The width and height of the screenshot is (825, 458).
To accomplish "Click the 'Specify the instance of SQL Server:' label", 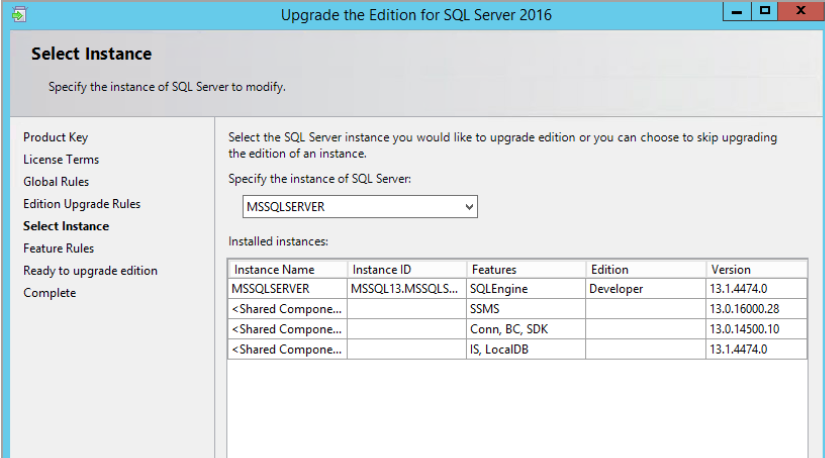I will coord(319,179).
